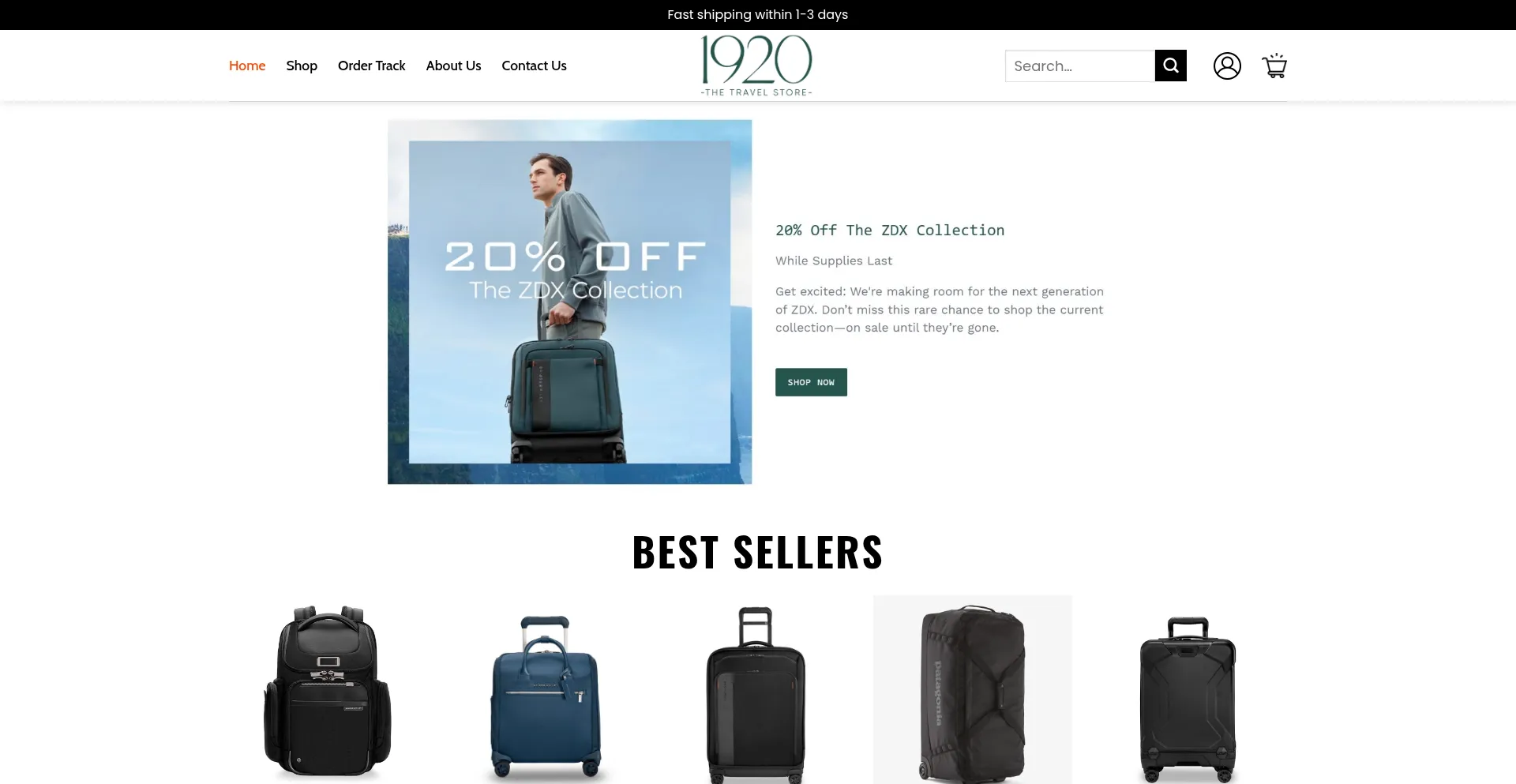Select the black hardshell carry-on suitcase
This screenshot has height=784, width=1516.
coord(1188,700)
